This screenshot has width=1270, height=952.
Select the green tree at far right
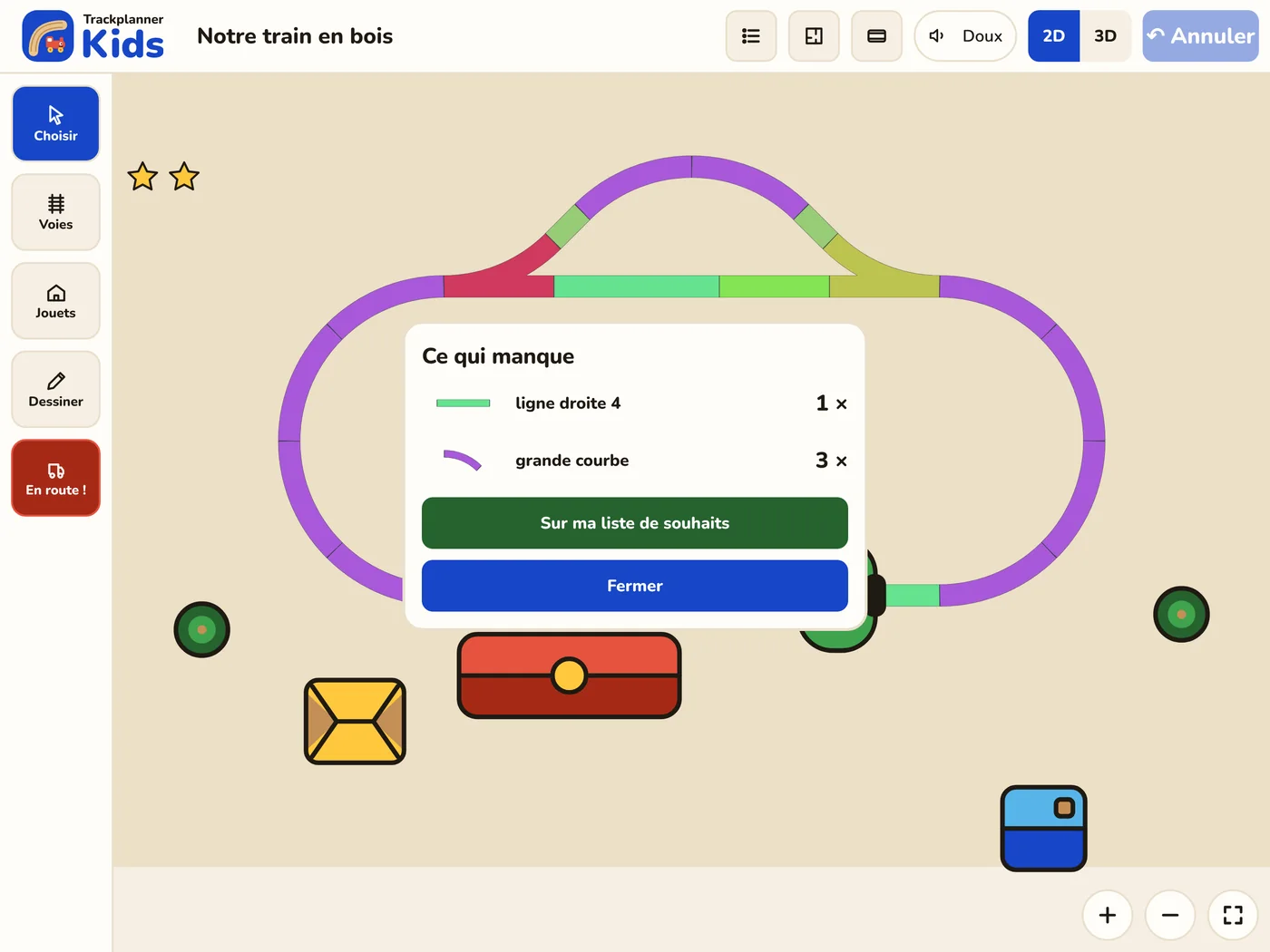click(x=1181, y=615)
